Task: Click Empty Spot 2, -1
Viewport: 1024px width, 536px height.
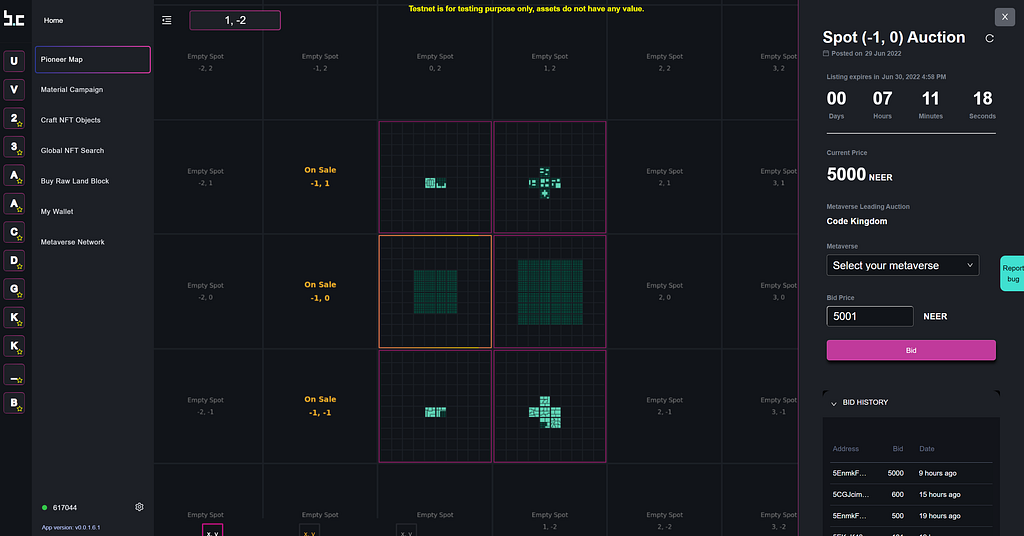Action: [665, 405]
